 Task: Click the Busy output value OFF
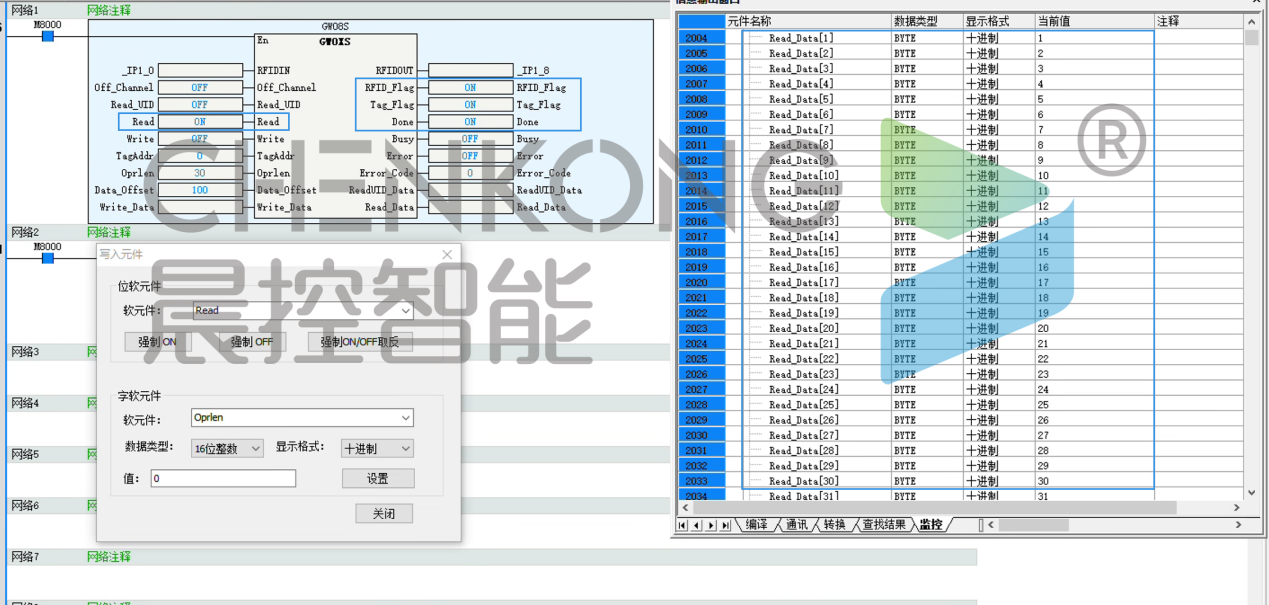click(470, 139)
